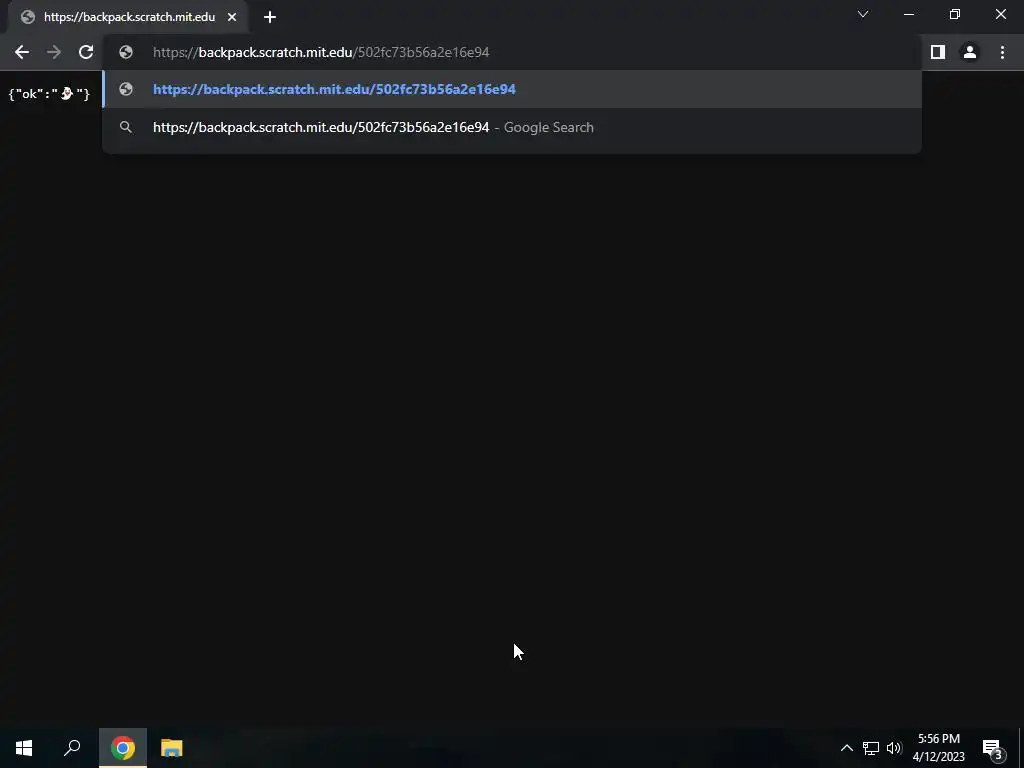The image size is (1024, 768).
Task: Minimize the Chrome window
Action: pos(909,14)
